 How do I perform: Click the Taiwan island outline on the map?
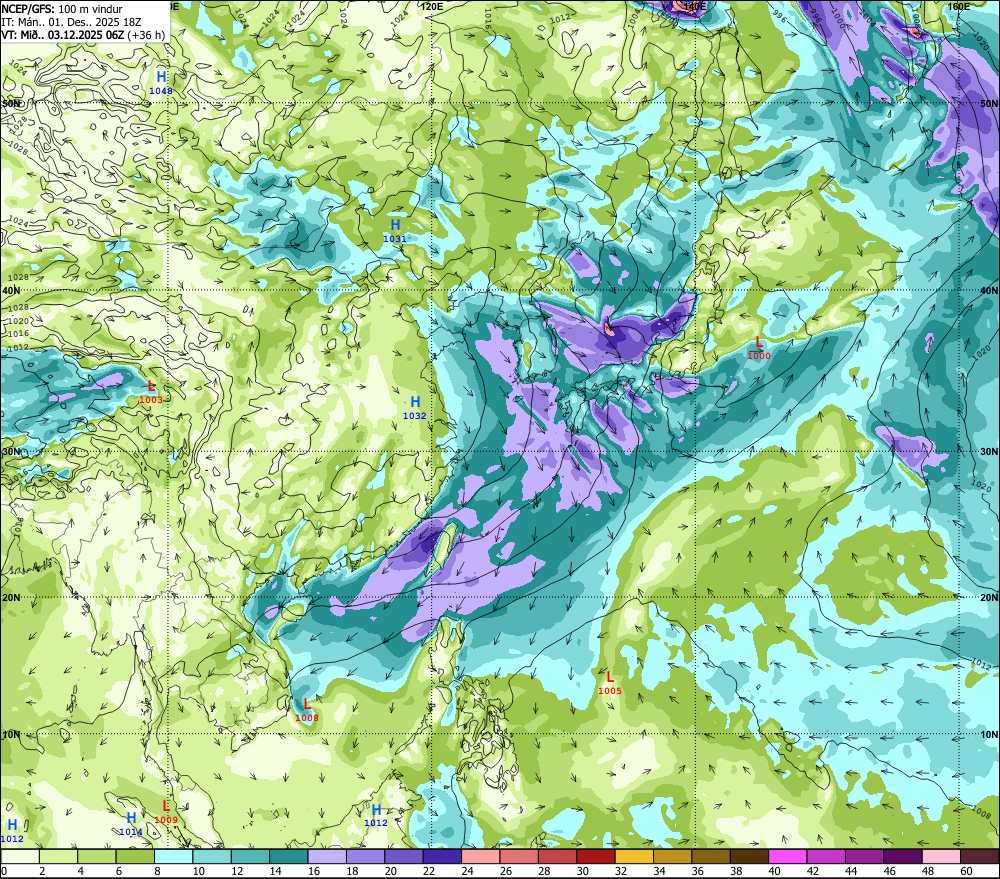click(x=445, y=547)
